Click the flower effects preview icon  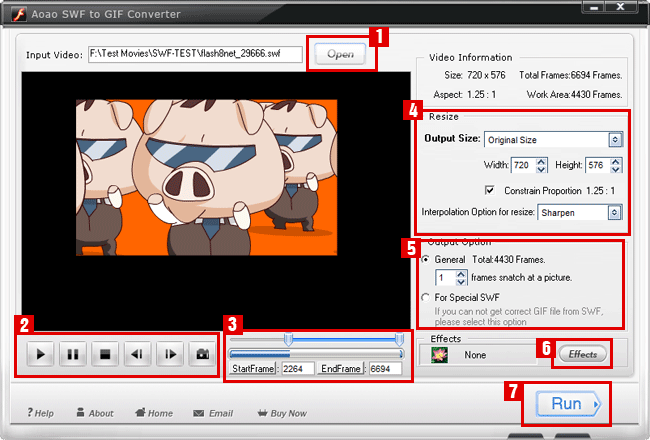click(x=439, y=355)
